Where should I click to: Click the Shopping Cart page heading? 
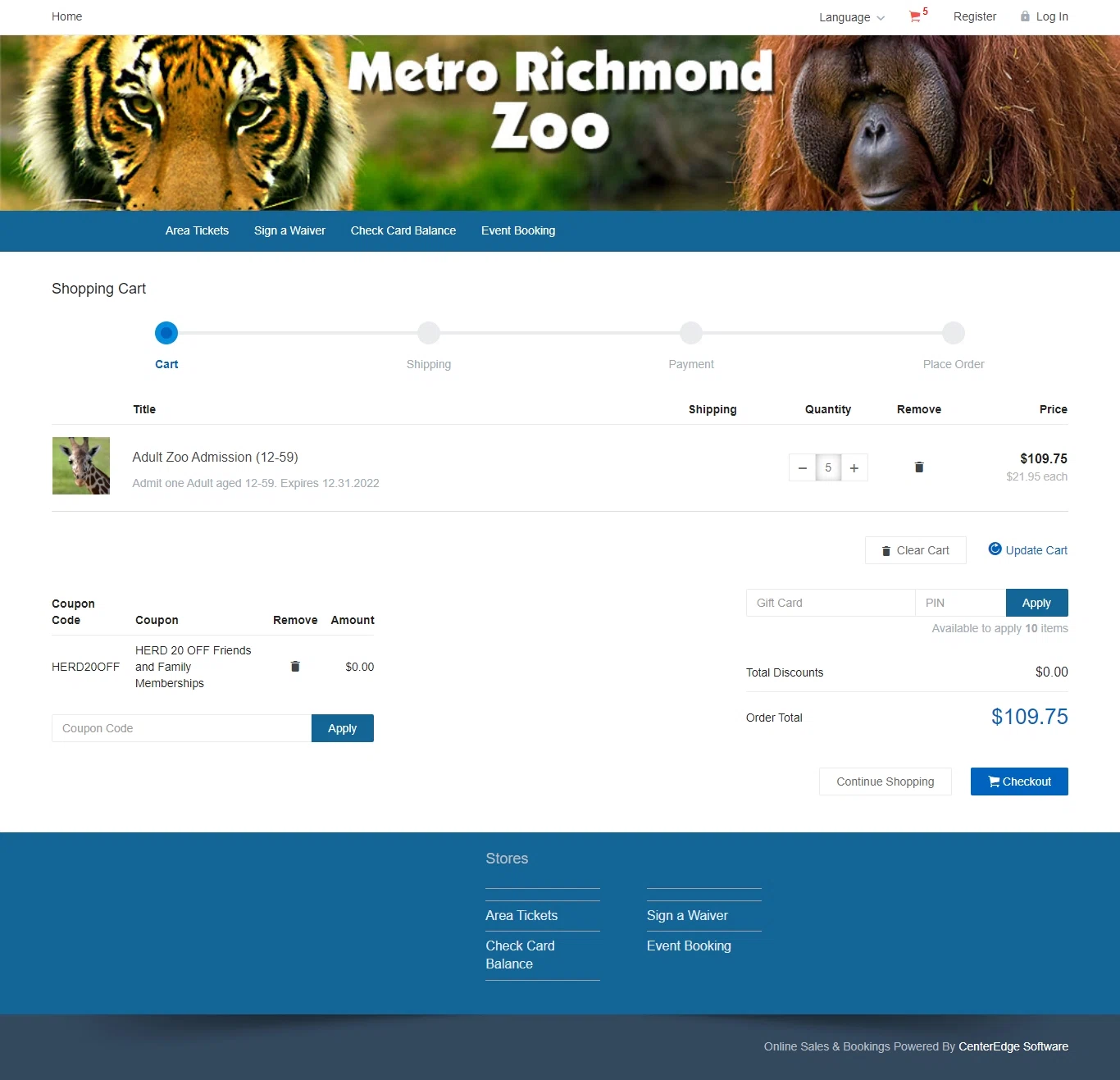point(98,289)
